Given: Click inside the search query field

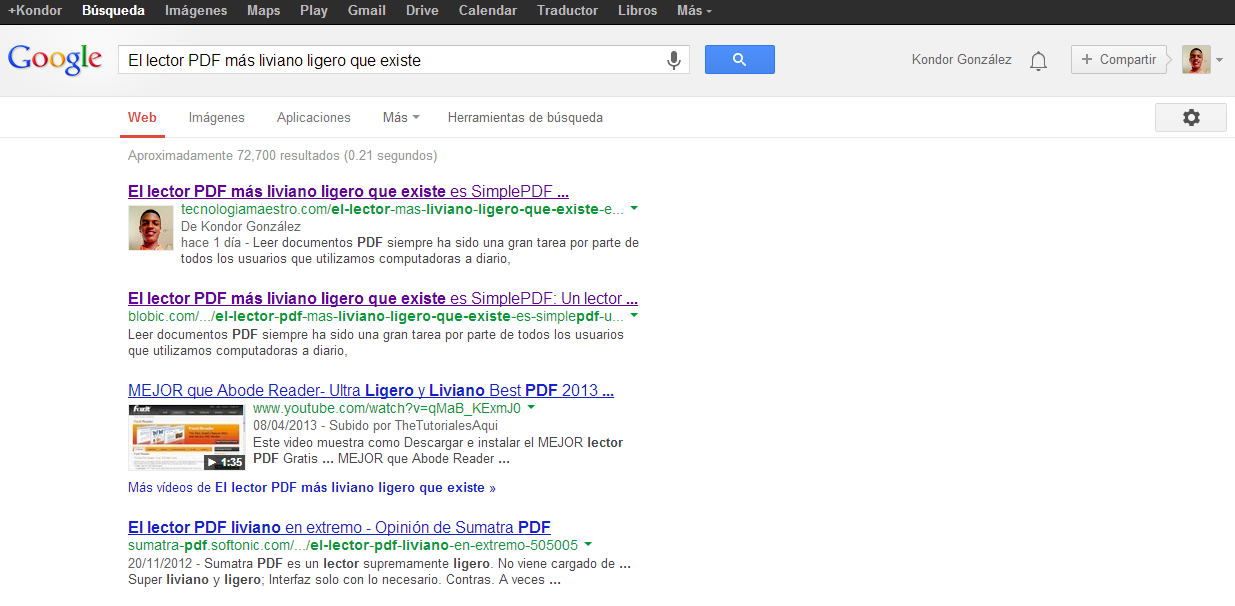Looking at the screenshot, I should 392,60.
